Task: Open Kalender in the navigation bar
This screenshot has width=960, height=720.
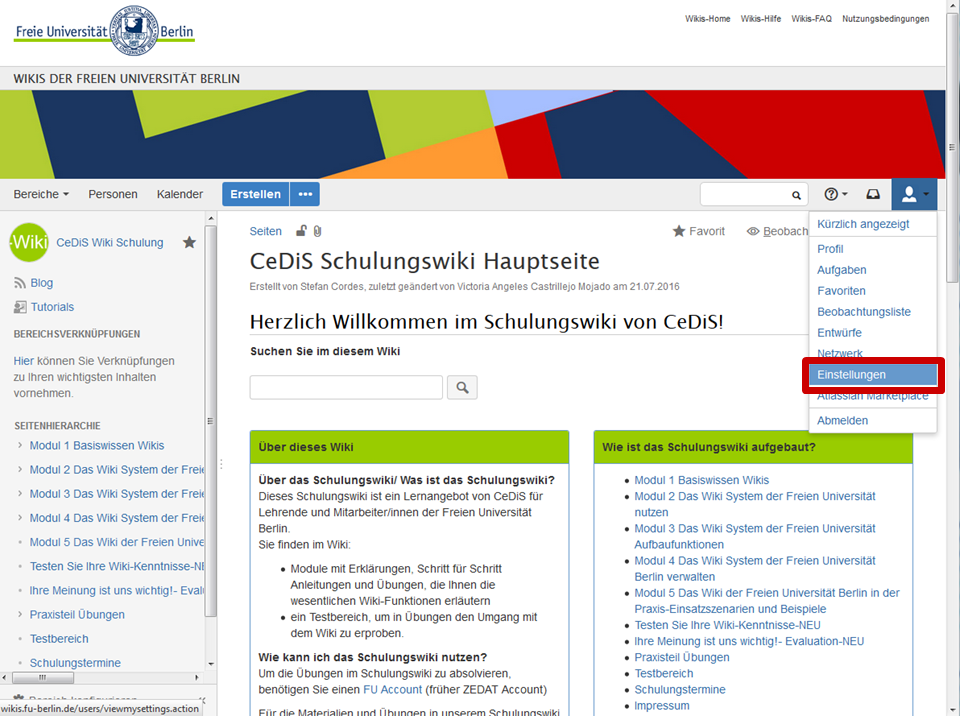Action: coord(179,194)
